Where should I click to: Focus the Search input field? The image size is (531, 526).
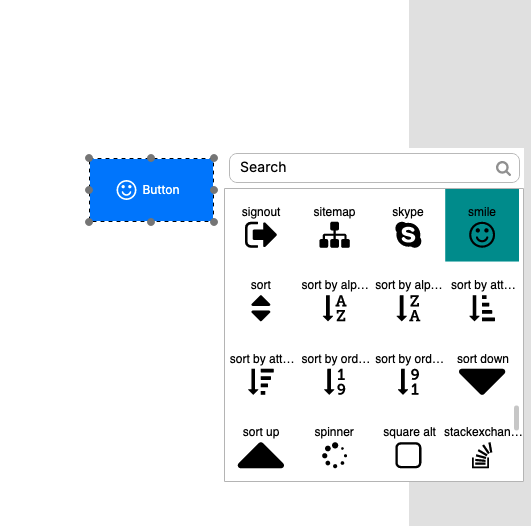374,168
